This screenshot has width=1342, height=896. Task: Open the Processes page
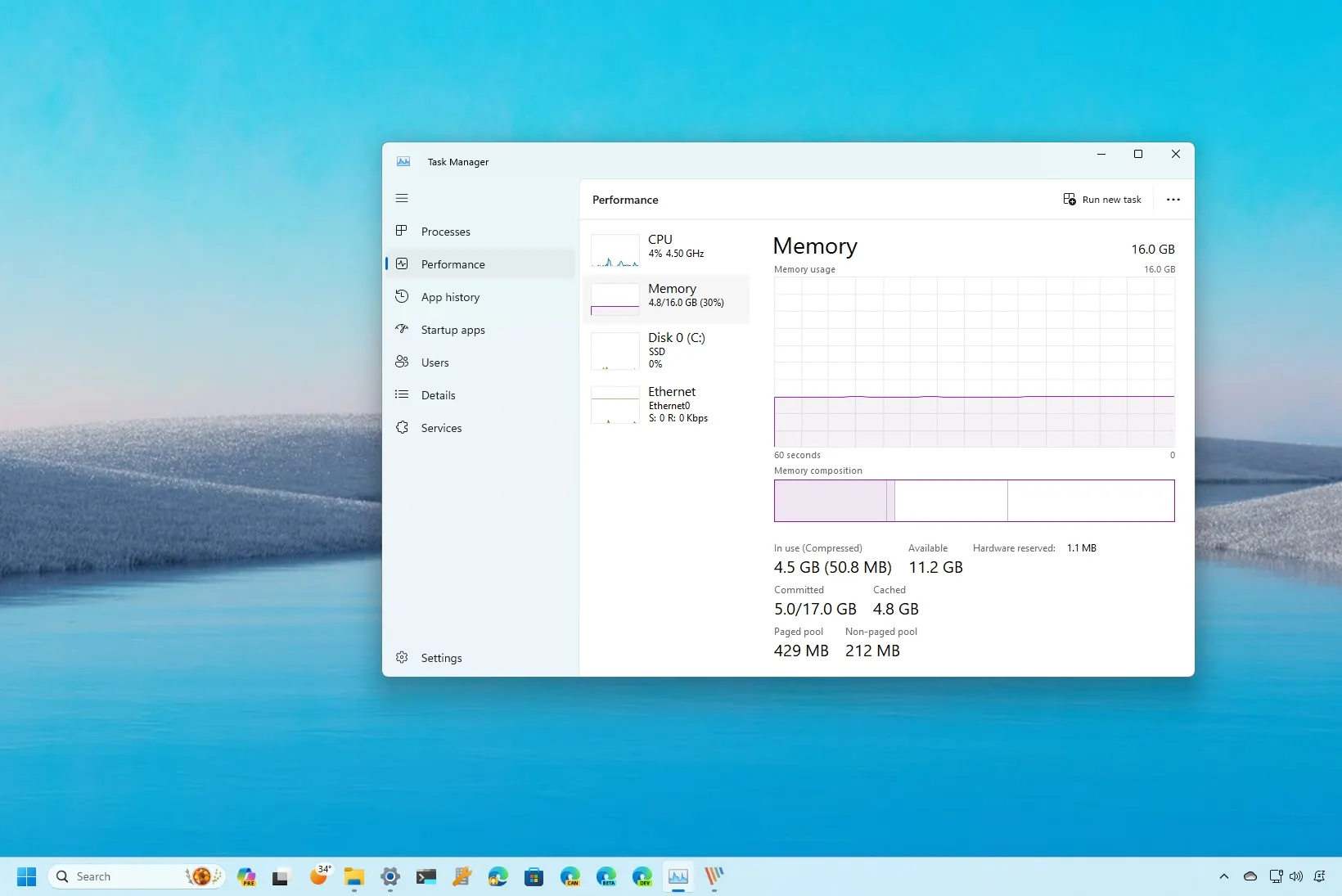tap(480, 232)
